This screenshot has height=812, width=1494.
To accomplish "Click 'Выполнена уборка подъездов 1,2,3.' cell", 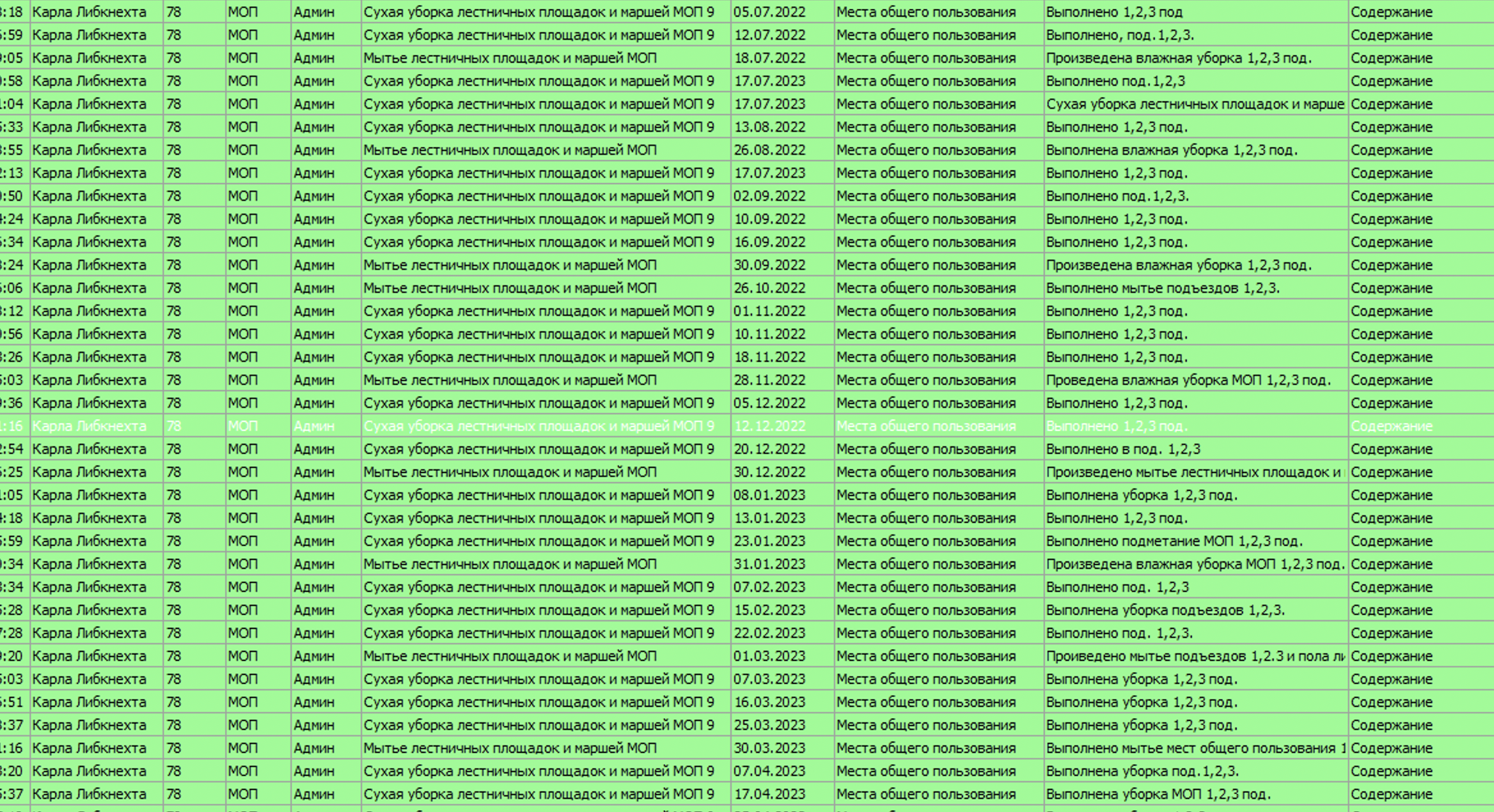I will coord(1165,611).
